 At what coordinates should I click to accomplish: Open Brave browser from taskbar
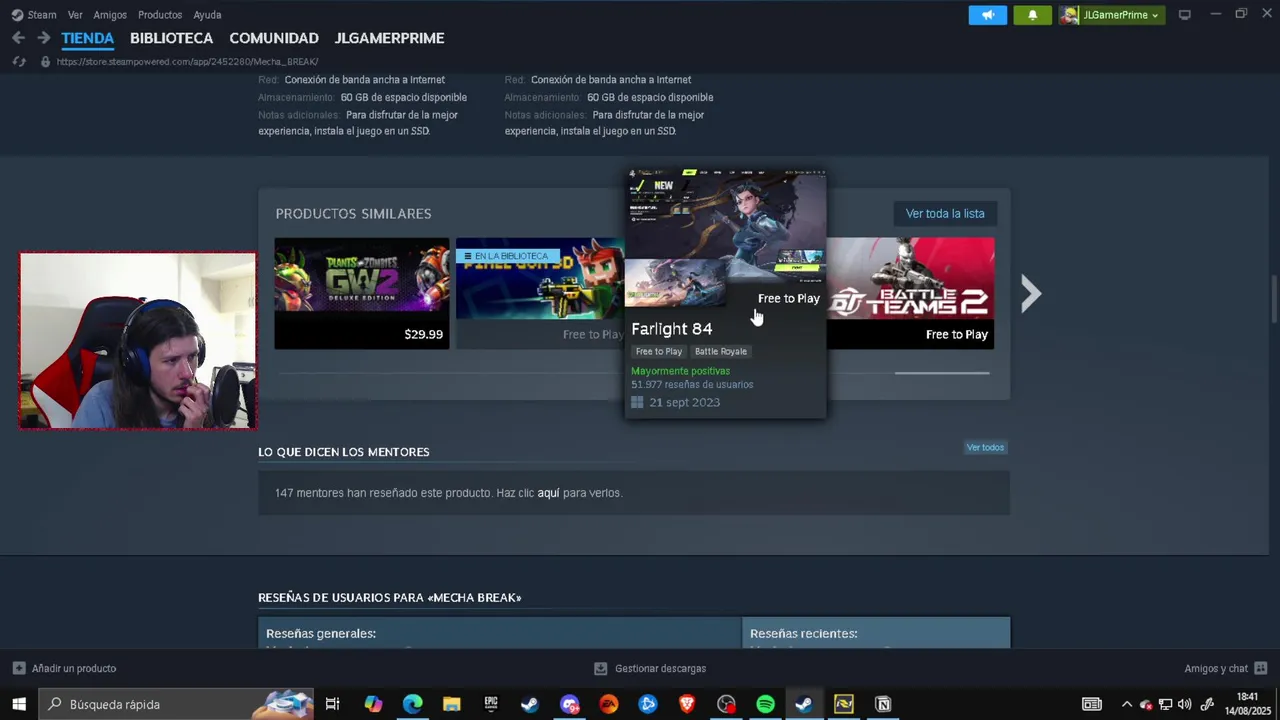tap(687, 704)
